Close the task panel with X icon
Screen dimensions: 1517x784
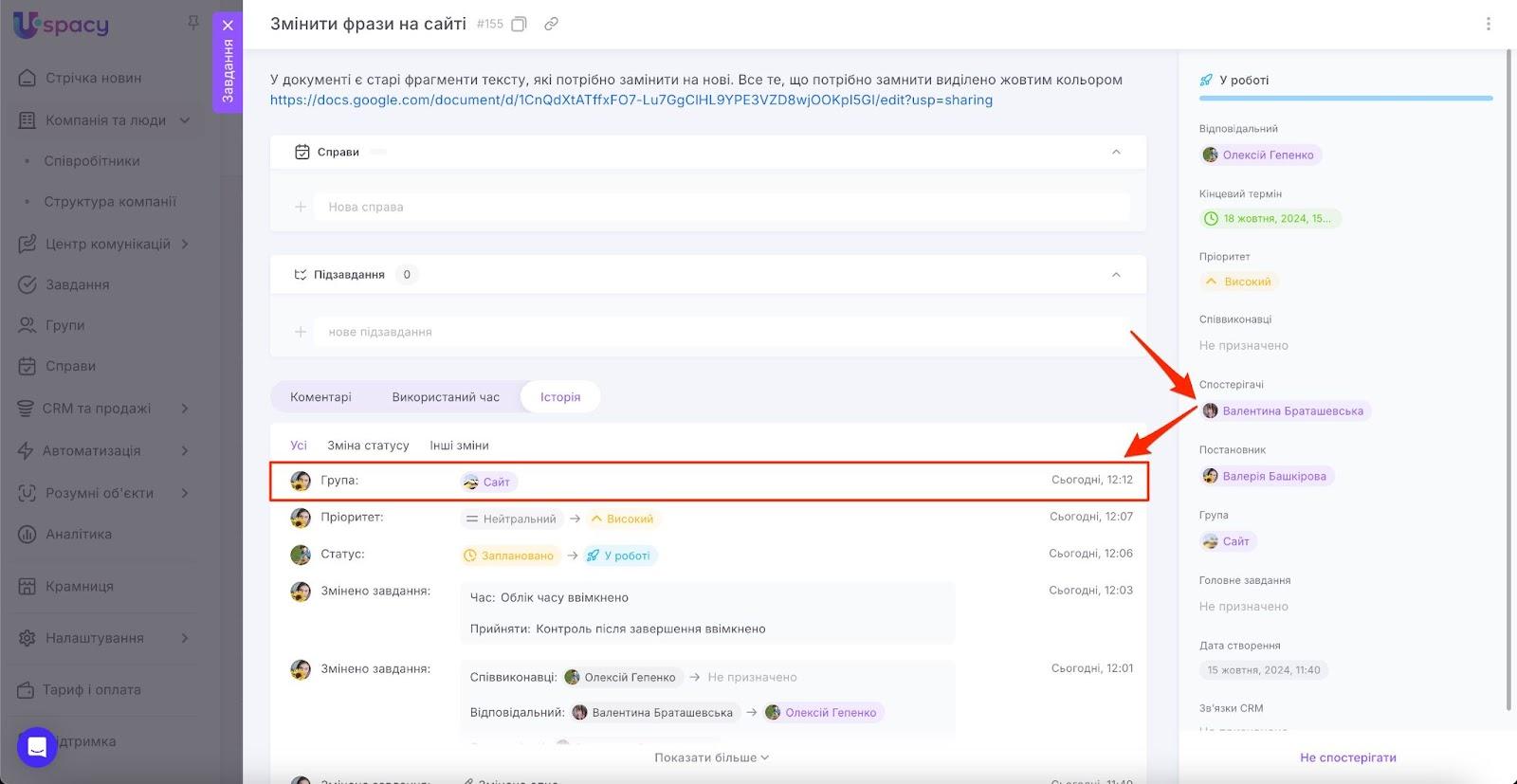228,26
